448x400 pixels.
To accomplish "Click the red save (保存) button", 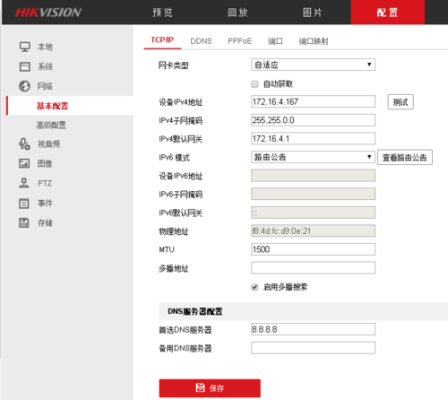I will [x=210, y=388].
